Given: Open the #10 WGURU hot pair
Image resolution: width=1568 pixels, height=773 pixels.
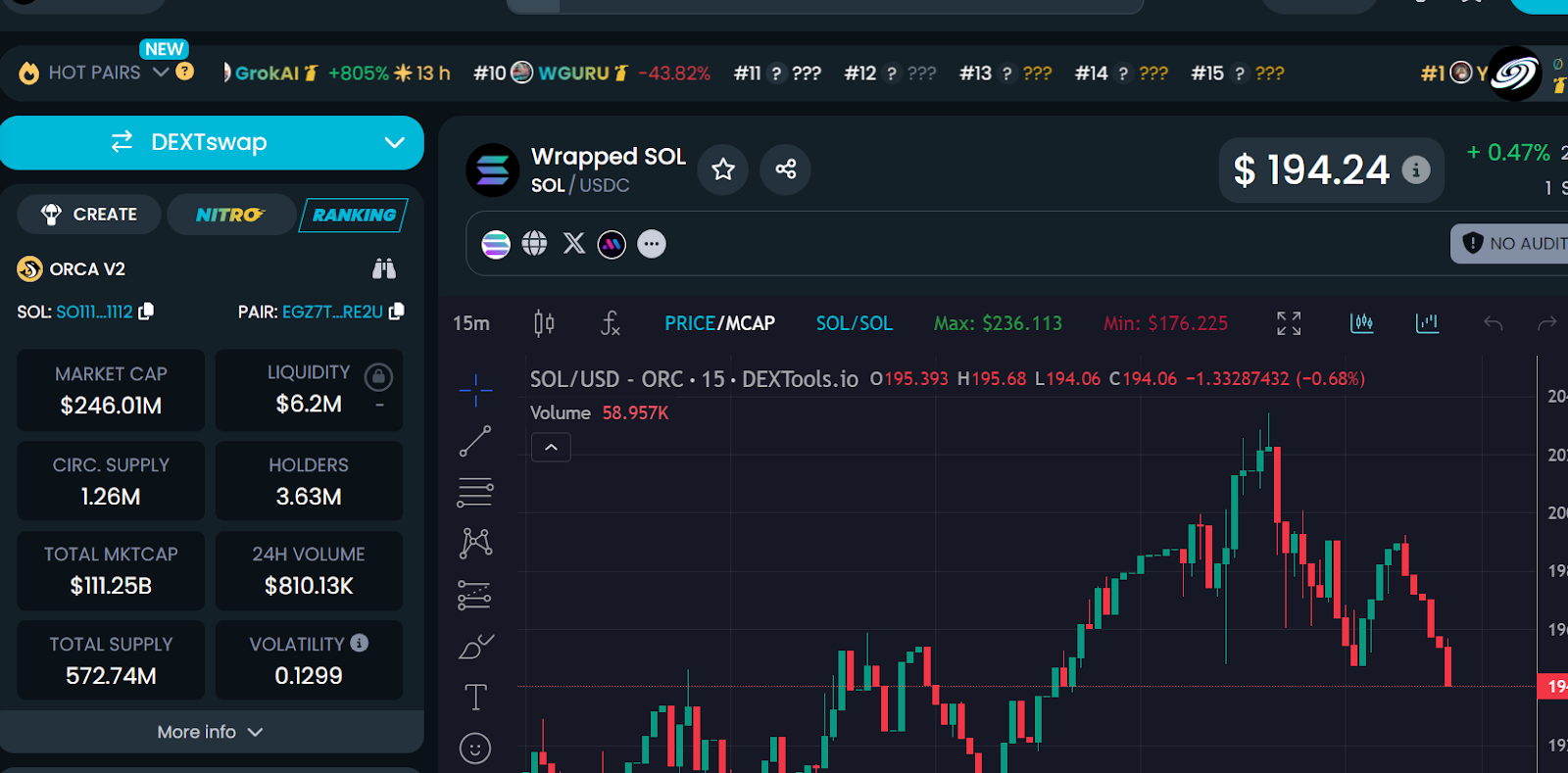Looking at the screenshot, I should [592, 73].
